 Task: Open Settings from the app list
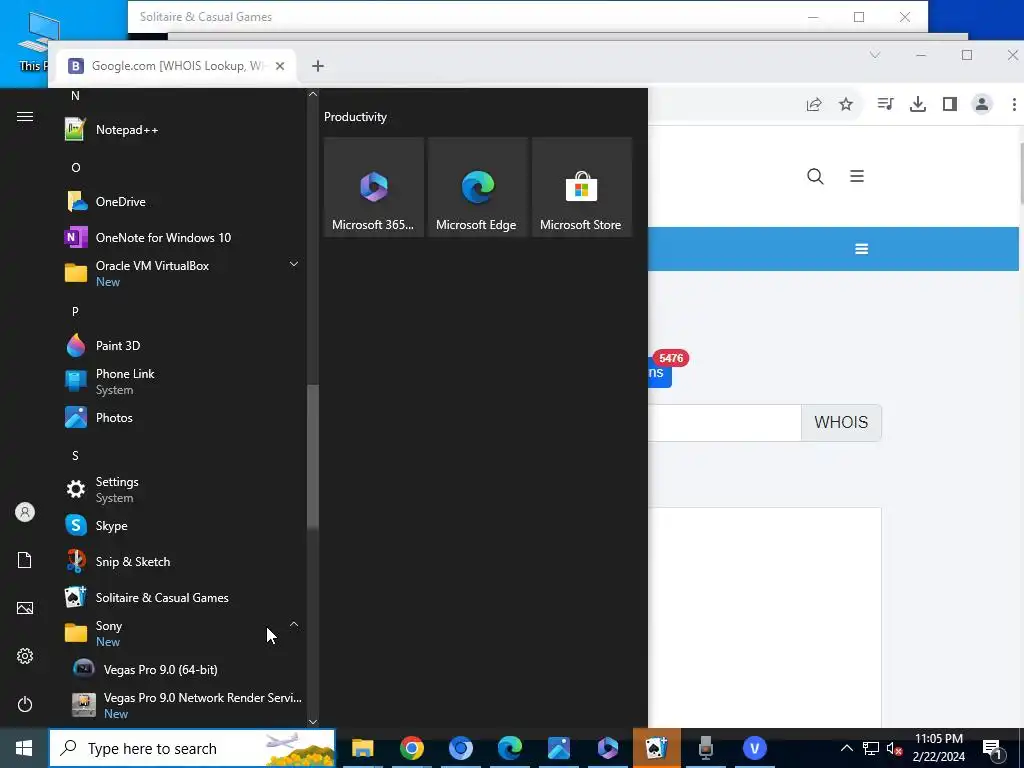tap(183, 489)
